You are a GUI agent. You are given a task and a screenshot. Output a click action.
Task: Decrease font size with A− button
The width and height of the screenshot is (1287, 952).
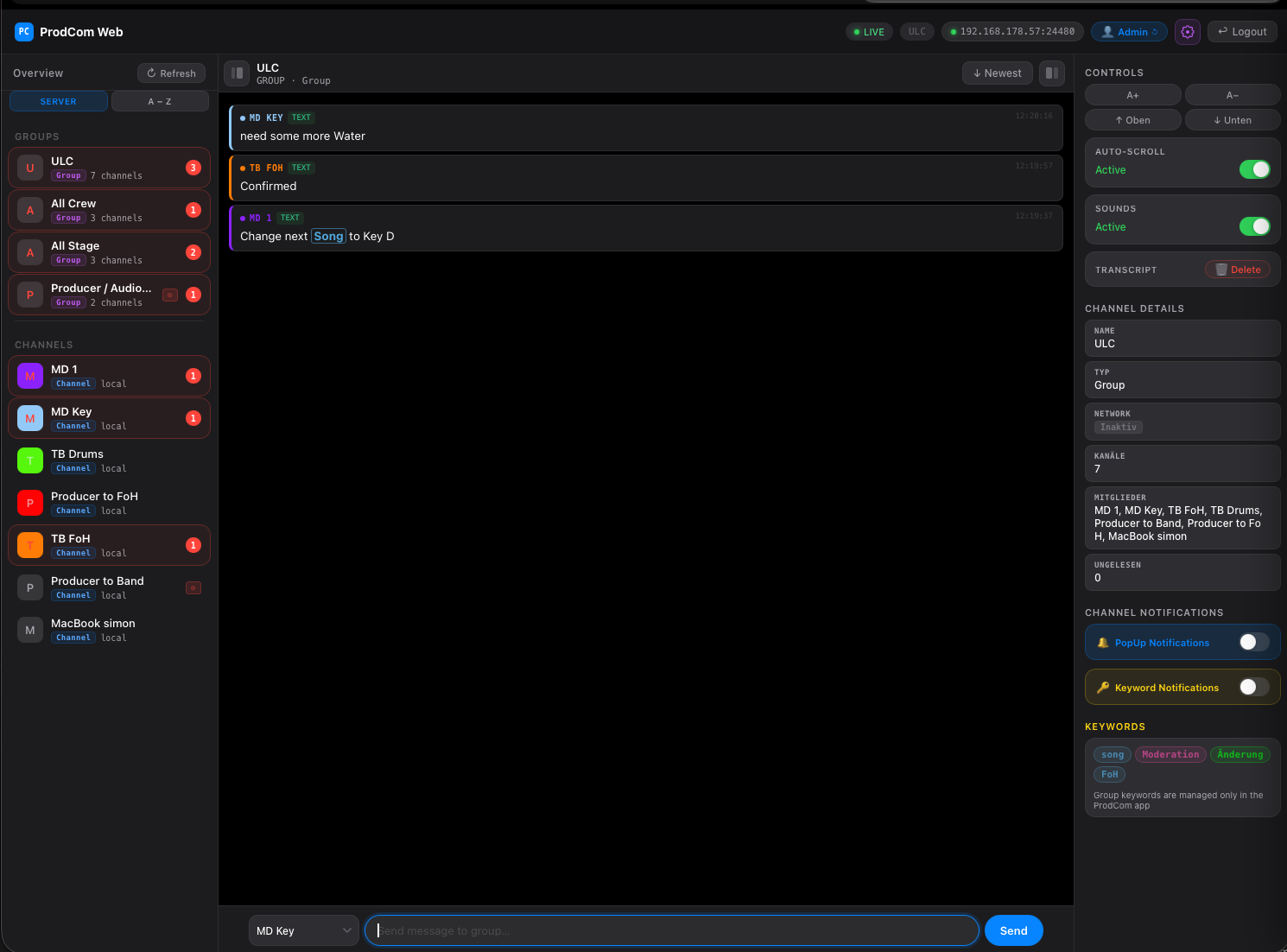tap(1233, 95)
